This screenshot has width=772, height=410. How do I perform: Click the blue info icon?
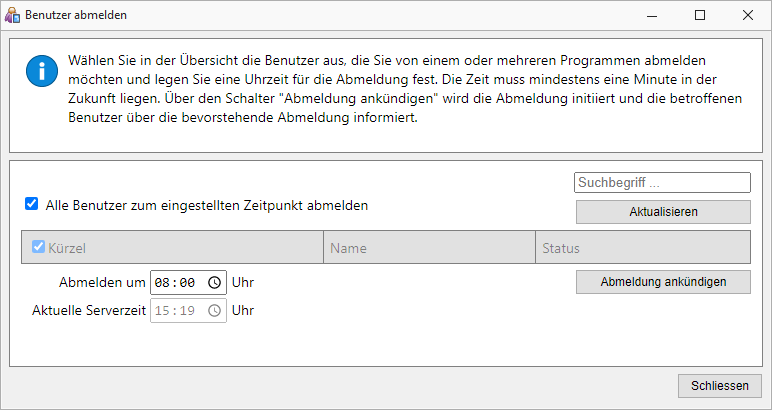[42, 71]
